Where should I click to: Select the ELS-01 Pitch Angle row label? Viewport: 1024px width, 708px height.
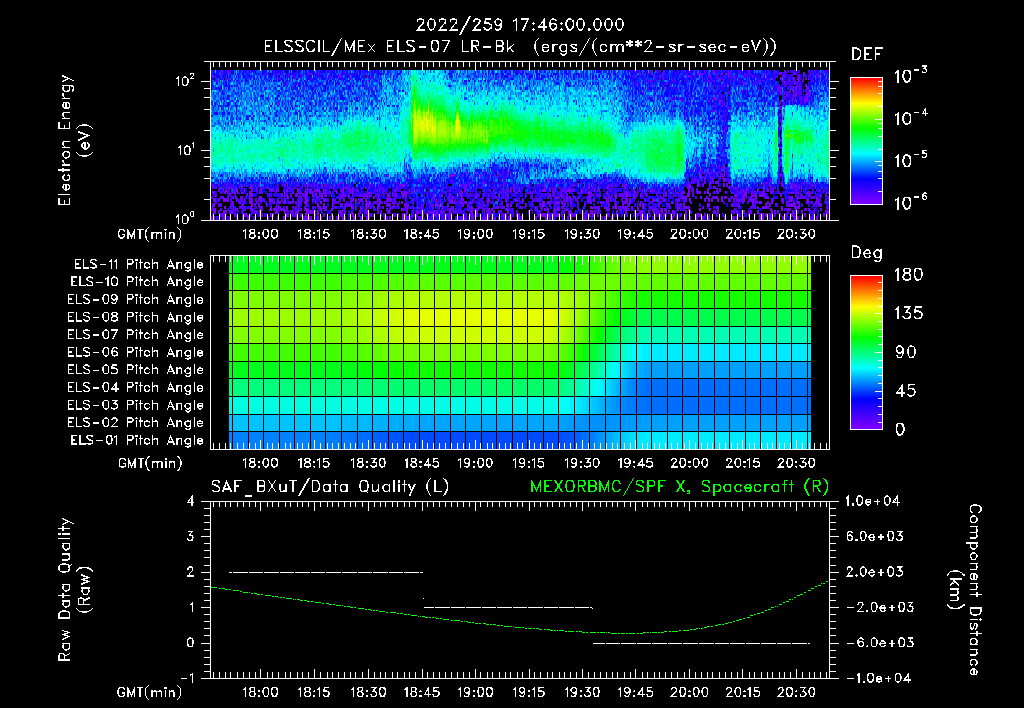(137, 440)
